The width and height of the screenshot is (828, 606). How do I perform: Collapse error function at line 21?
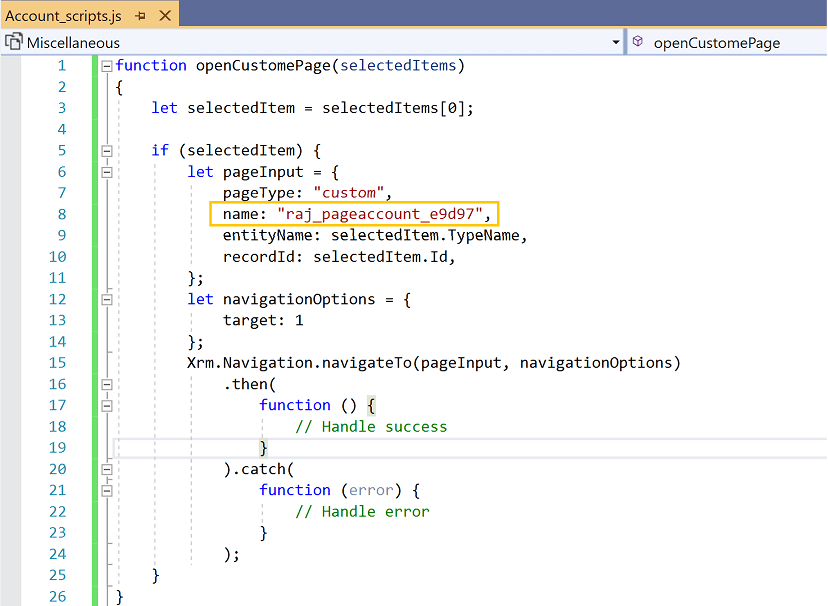tap(107, 491)
